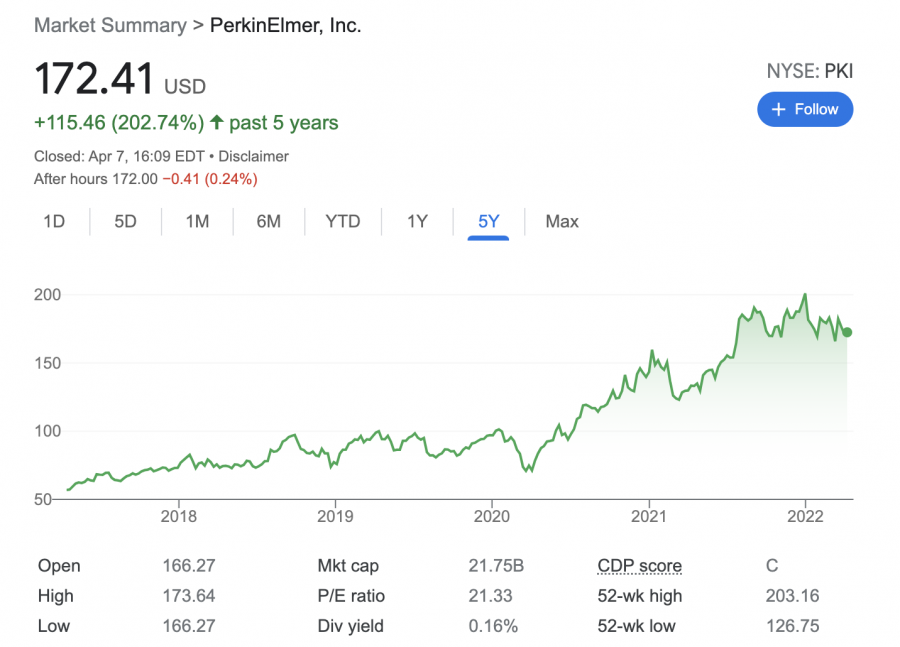Click the 150 y-axis value
This screenshot has width=900, height=647.
point(47,363)
